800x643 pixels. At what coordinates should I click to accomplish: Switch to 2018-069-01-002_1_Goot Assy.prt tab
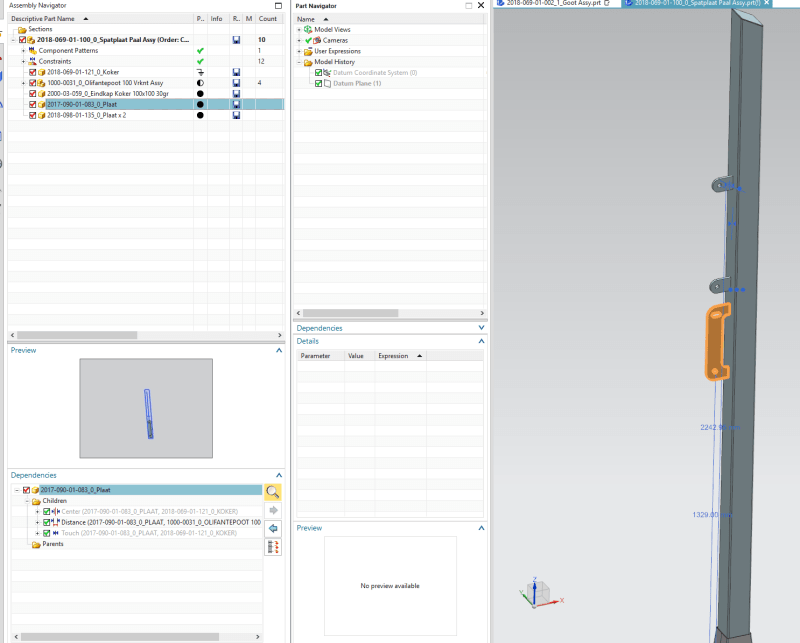point(554,3)
